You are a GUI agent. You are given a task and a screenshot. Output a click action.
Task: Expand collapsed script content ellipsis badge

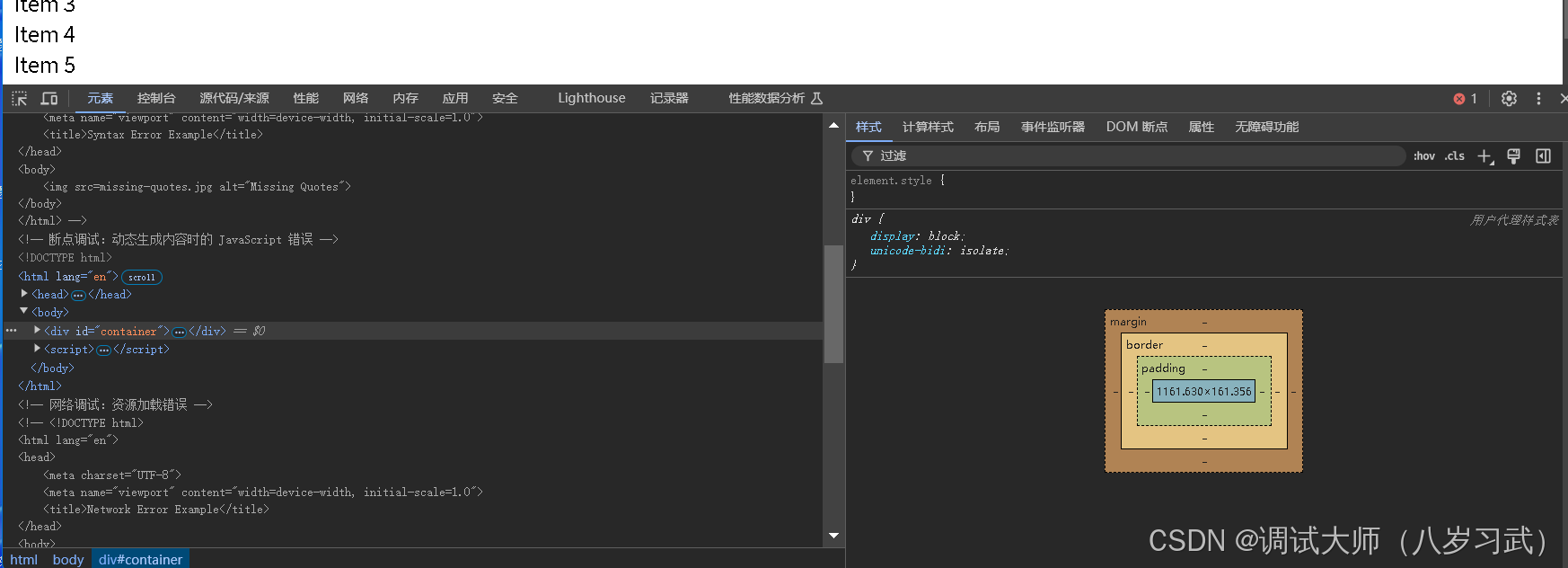point(103,350)
